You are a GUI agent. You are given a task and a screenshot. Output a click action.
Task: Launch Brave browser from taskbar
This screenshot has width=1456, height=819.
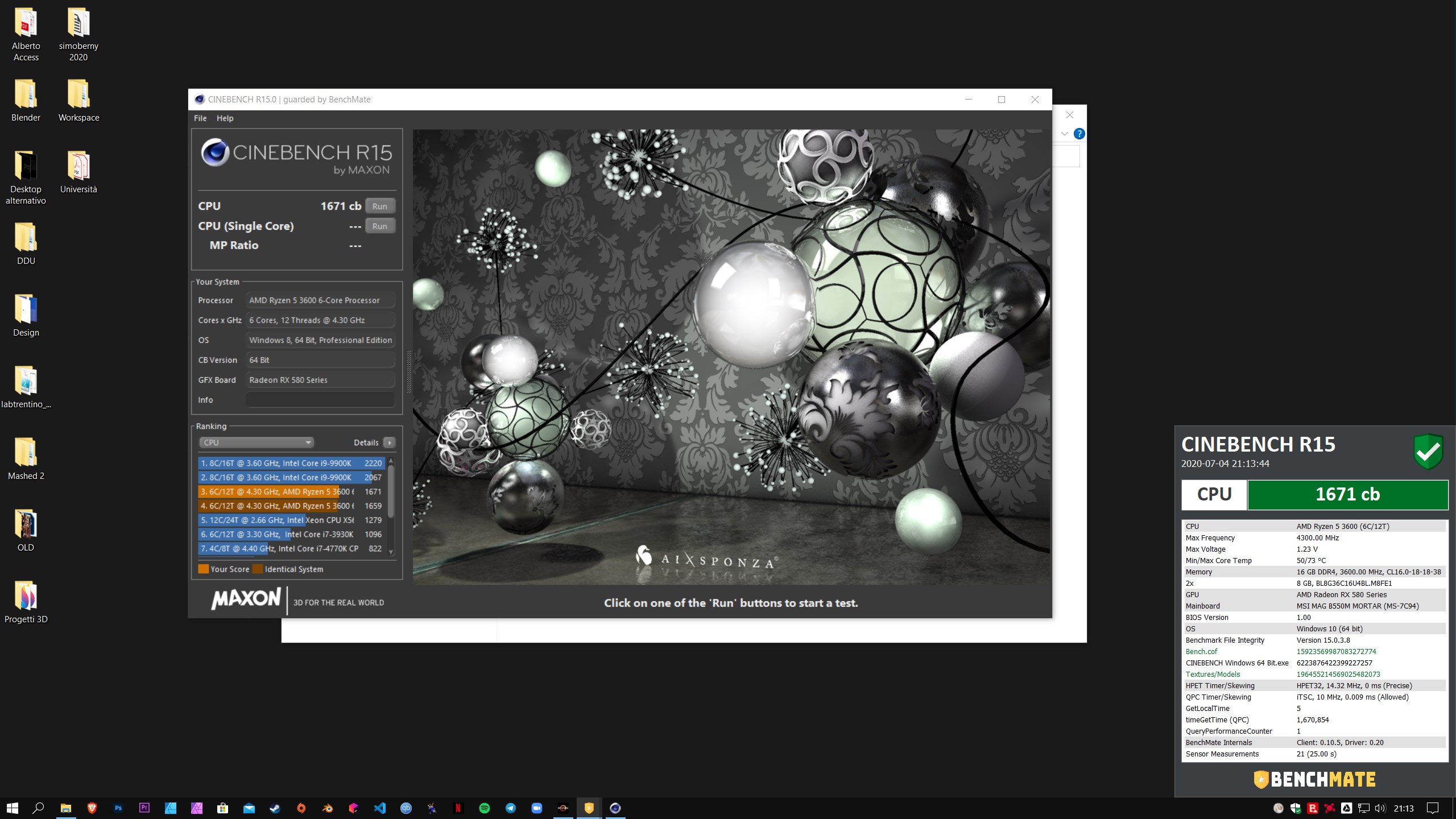(92, 808)
